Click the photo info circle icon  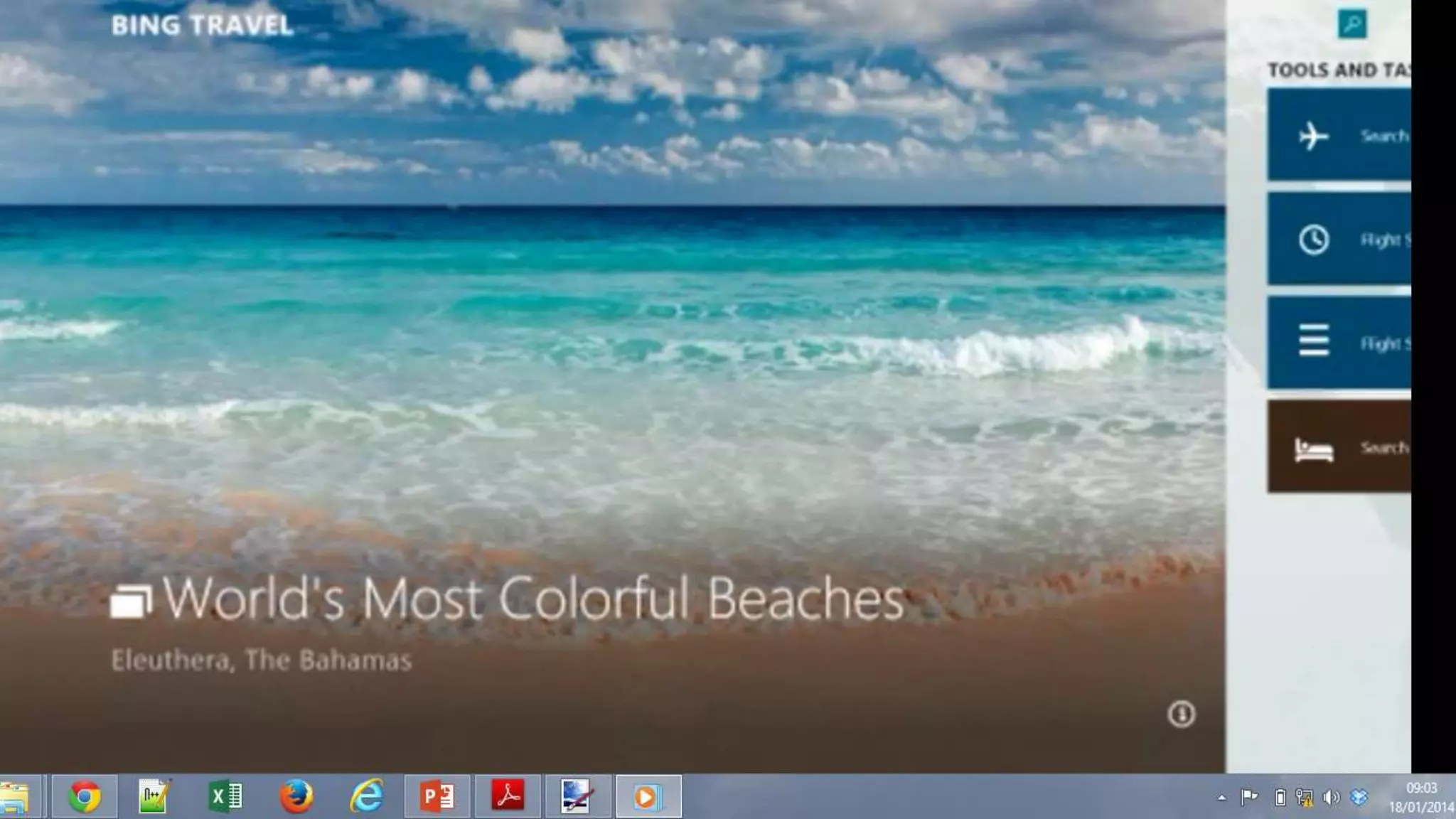click(1181, 714)
